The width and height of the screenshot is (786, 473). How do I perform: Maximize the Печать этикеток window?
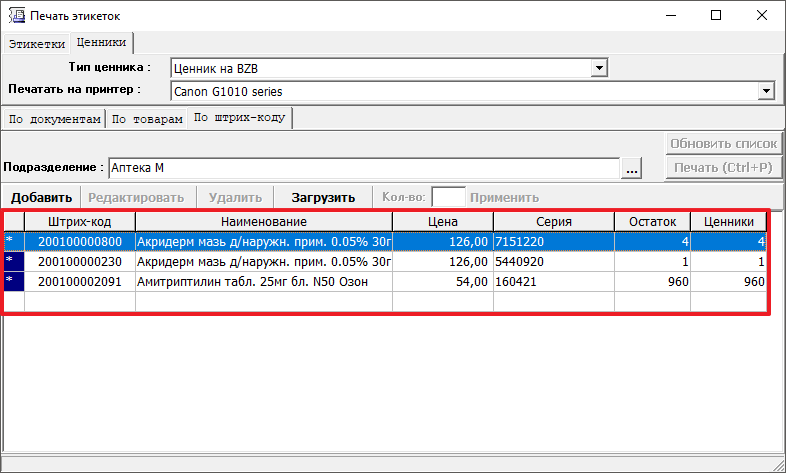[716, 16]
